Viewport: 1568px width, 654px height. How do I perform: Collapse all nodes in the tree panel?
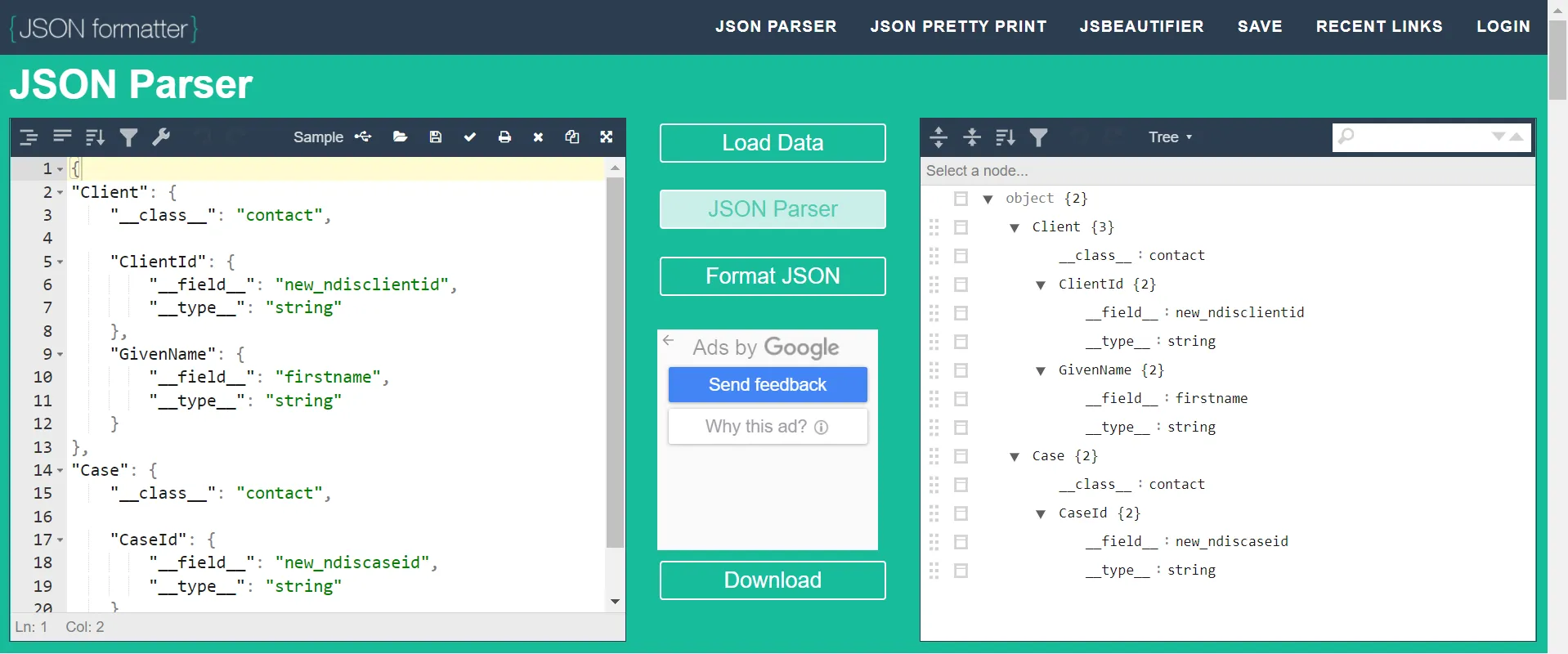(x=972, y=137)
